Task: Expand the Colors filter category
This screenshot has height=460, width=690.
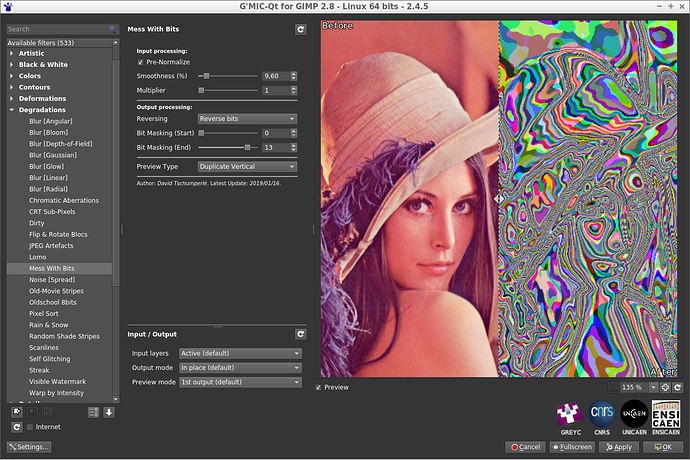Action: (x=11, y=76)
